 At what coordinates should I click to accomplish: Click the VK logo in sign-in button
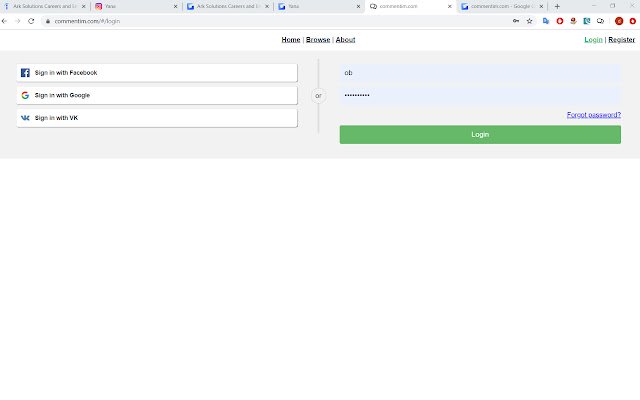point(25,118)
